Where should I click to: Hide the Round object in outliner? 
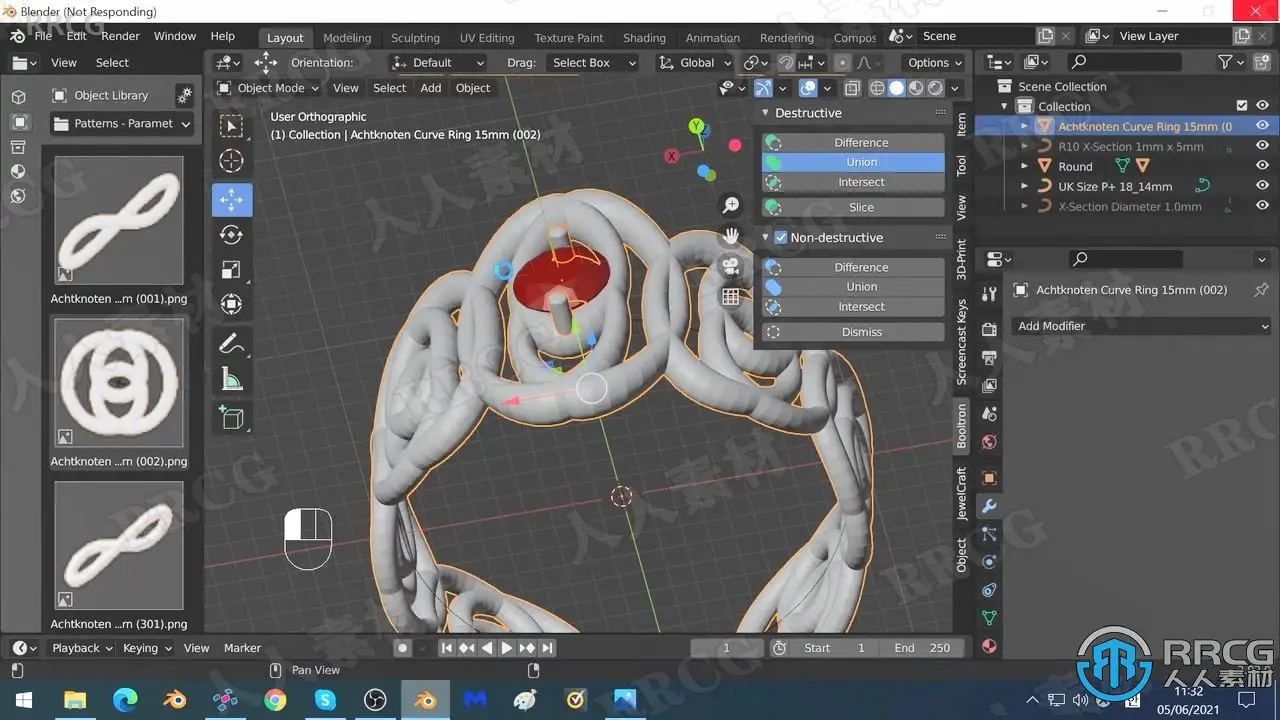point(1262,166)
